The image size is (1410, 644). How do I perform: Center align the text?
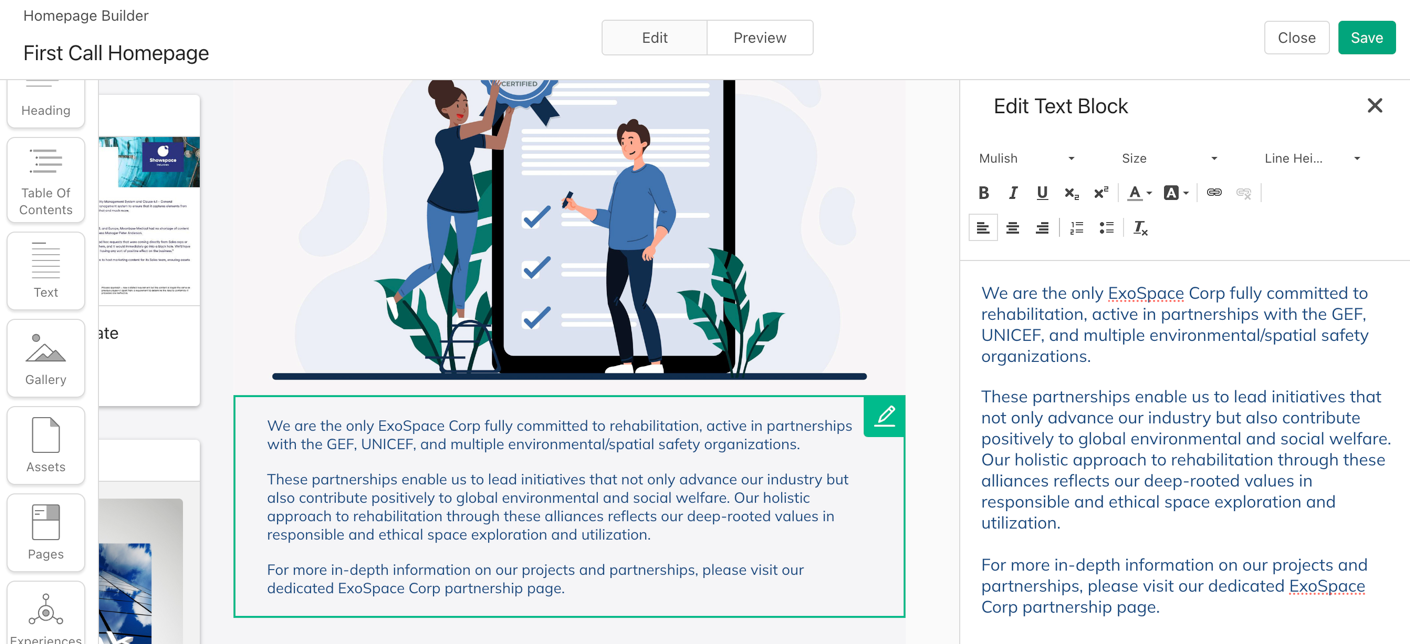[x=1013, y=229]
